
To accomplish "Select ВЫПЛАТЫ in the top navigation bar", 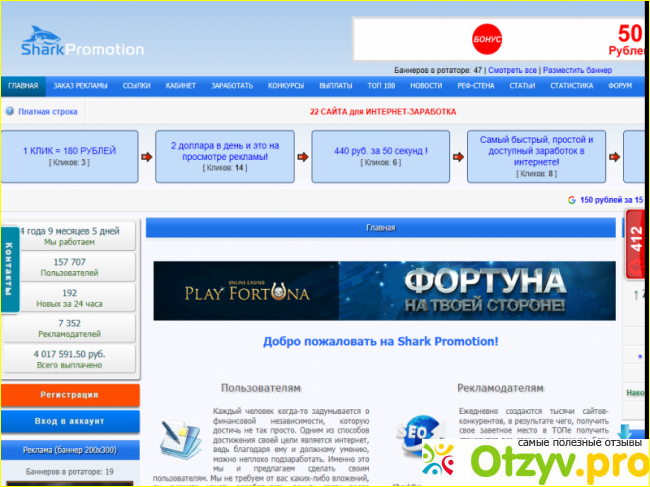I will [335, 86].
